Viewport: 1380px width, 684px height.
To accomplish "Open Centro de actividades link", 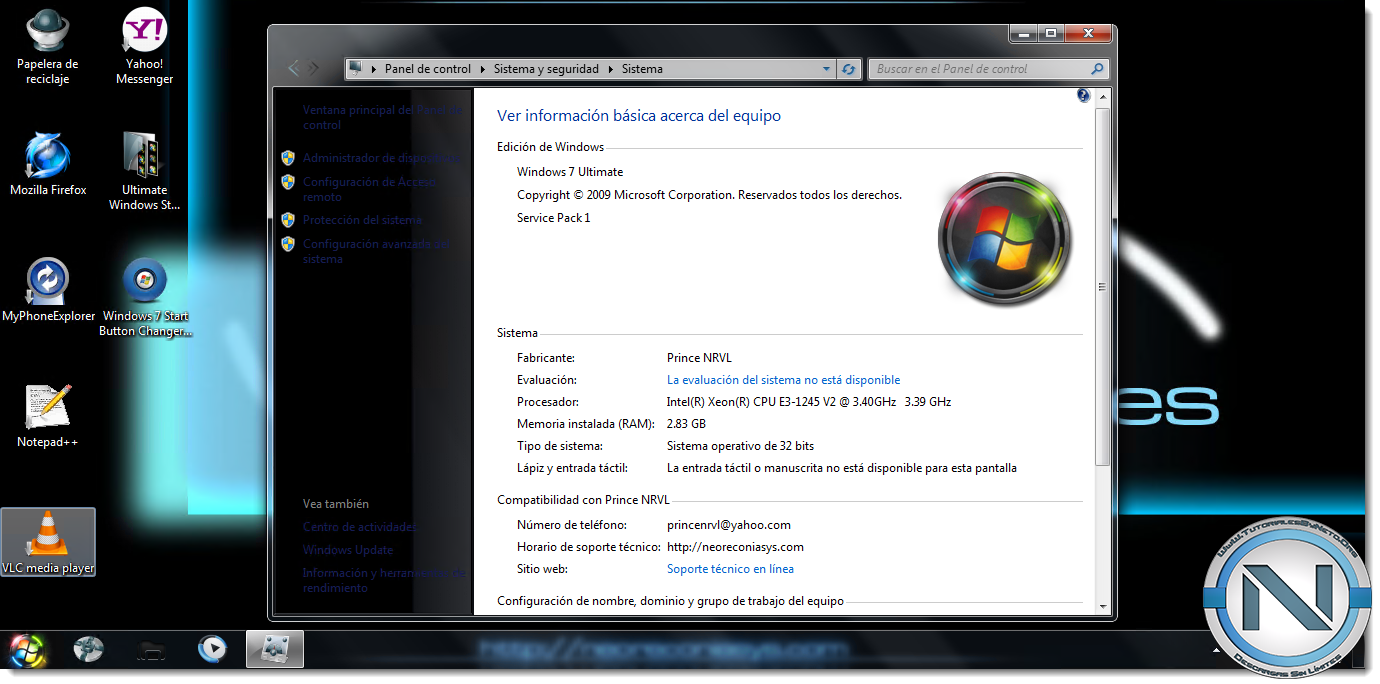I will [360, 527].
